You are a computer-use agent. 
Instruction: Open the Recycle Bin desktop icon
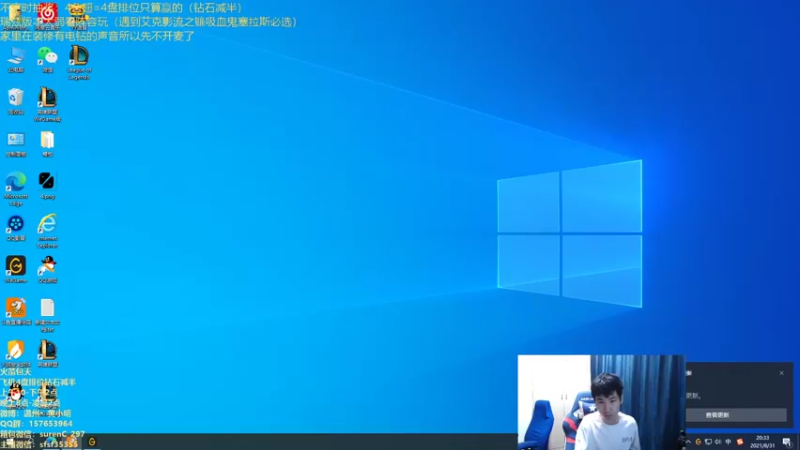click(x=16, y=101)
